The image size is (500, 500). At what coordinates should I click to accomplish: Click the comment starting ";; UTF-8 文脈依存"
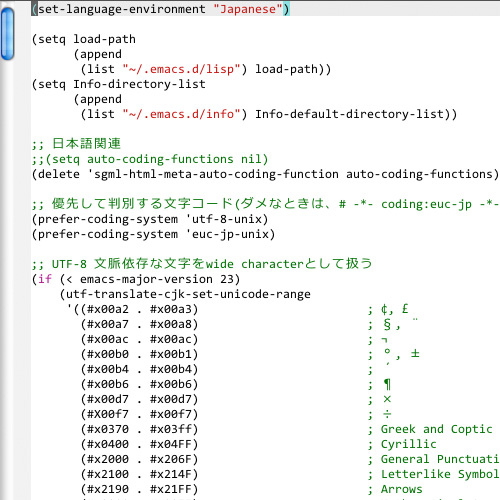(202, 264)
